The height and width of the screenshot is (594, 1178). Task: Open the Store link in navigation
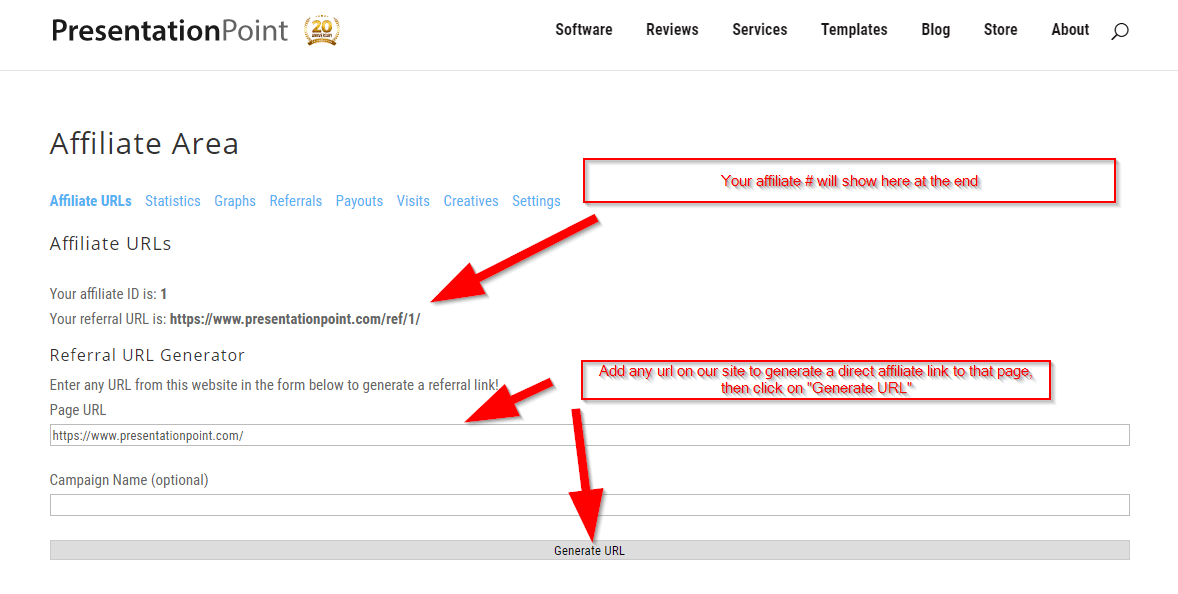tap(1000, 30)
